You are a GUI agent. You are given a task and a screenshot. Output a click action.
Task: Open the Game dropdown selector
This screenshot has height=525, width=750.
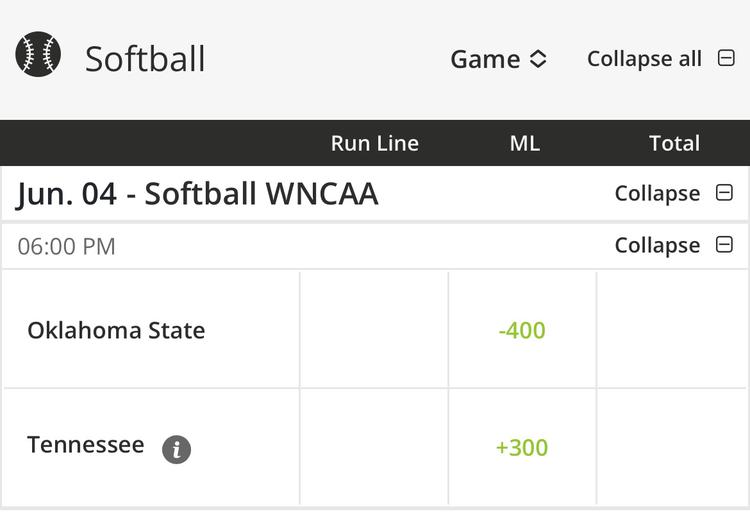click(498, 59)
